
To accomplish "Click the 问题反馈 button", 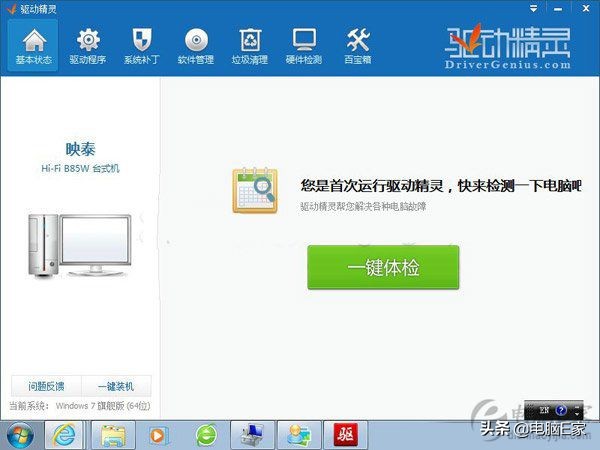I will click(x=46, y=386).
